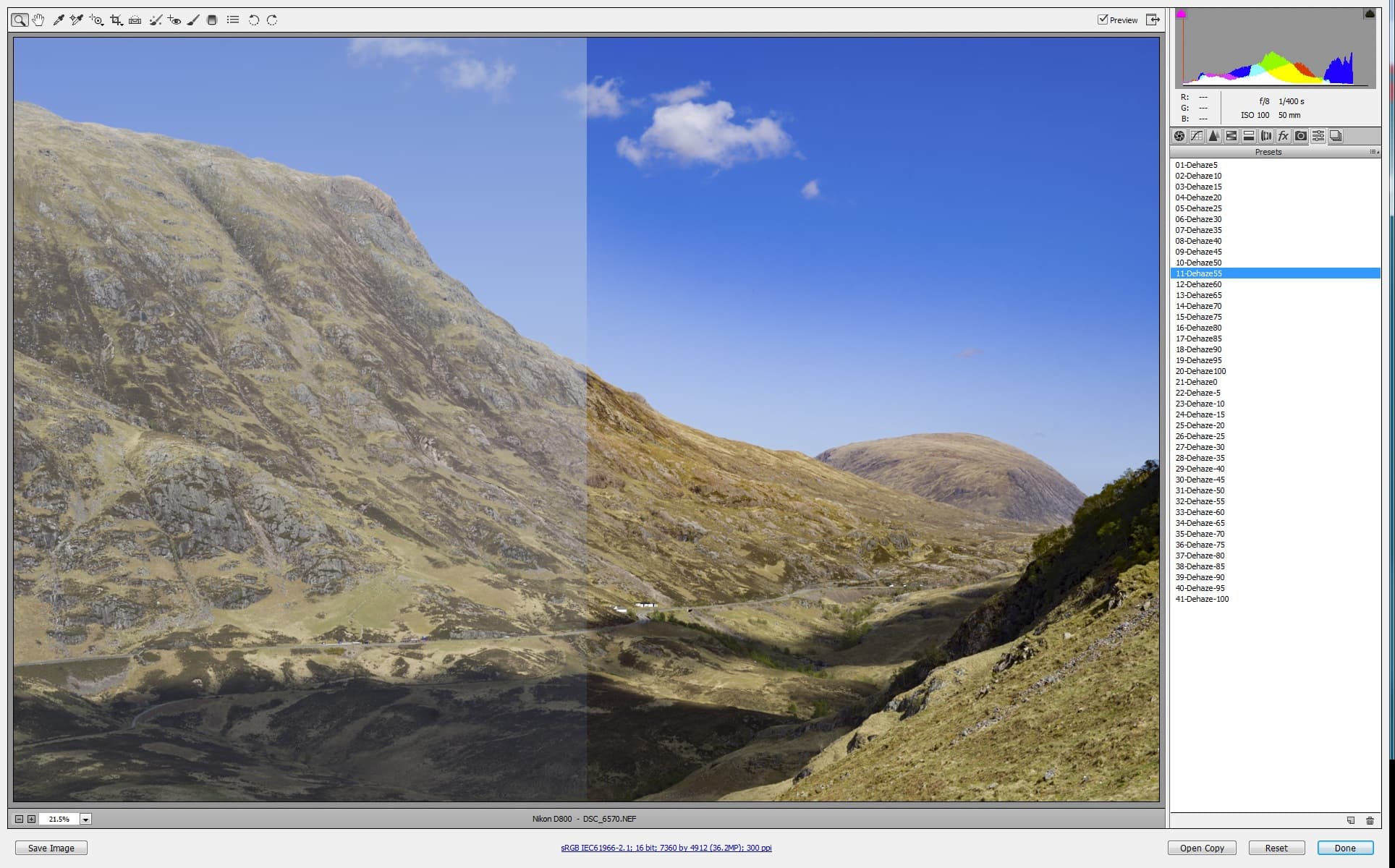The width and height of the screenshot is (1395, 868).
Task: Select the Zoom tool
Action: click(x=20, y=20)
